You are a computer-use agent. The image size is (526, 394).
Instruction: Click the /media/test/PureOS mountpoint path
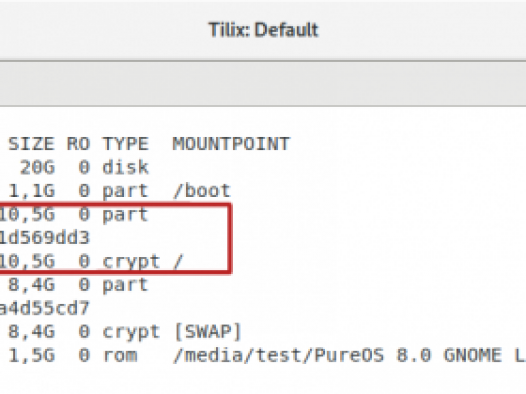click(x=278, y=355)
